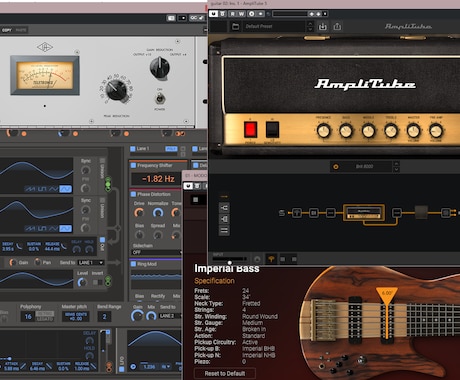460x380 pixels.
Task: Open the LFO rate unit Hz dropdown
Action: [166, 366]
